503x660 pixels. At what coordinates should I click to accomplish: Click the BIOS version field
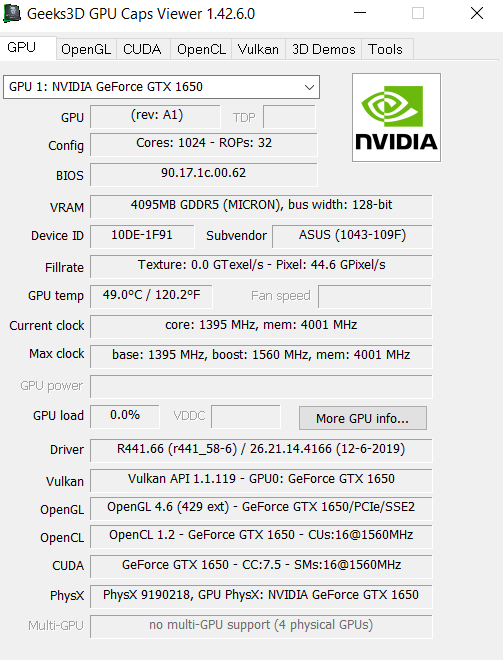(204, 174)
